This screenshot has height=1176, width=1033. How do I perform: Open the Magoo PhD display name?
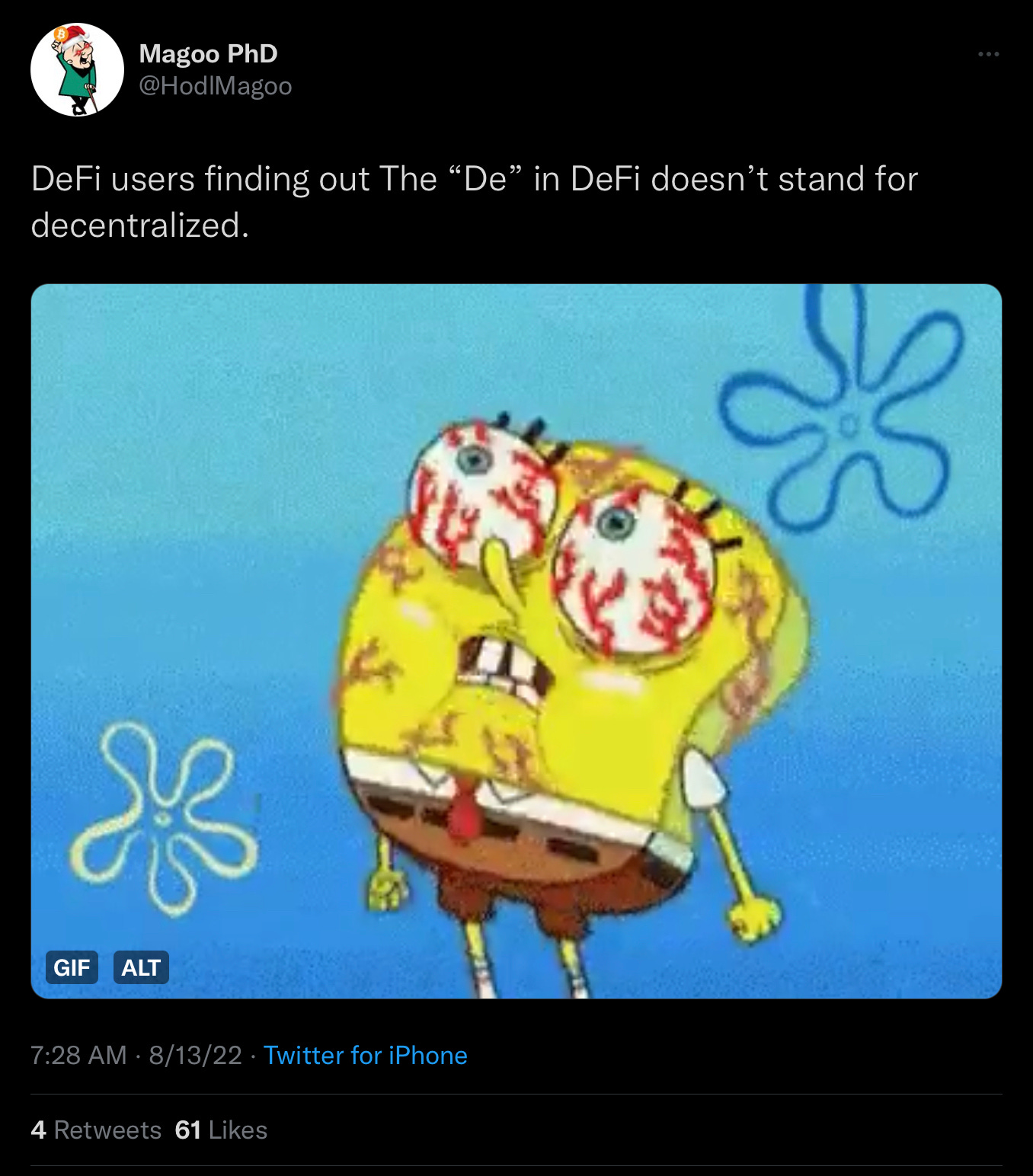click(x=208, y=53)
